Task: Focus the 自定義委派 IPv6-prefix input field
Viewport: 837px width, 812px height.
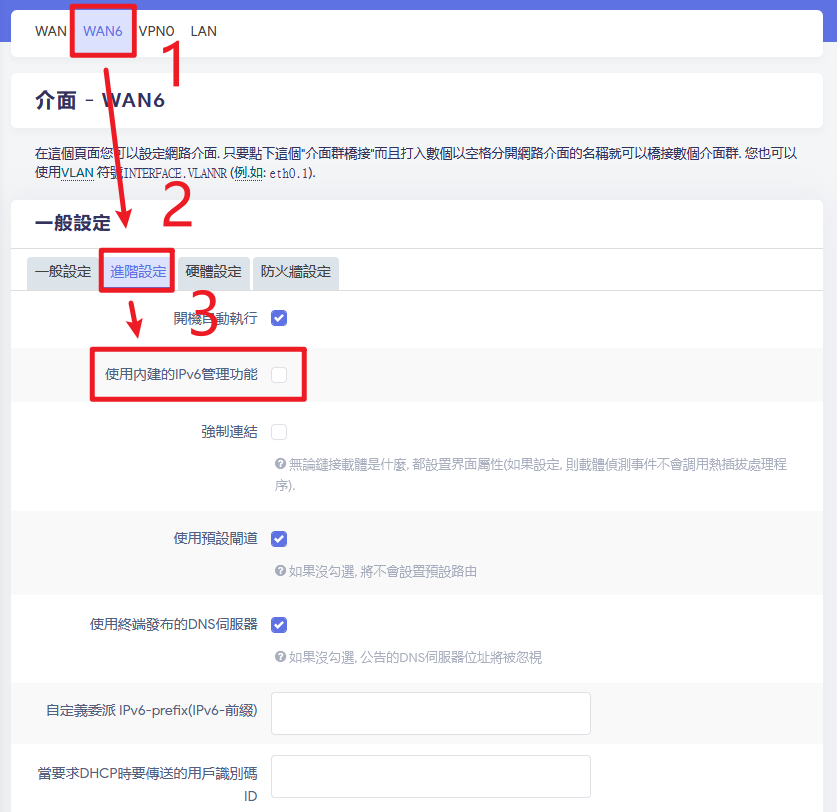Action: click(x=431, y=713)
